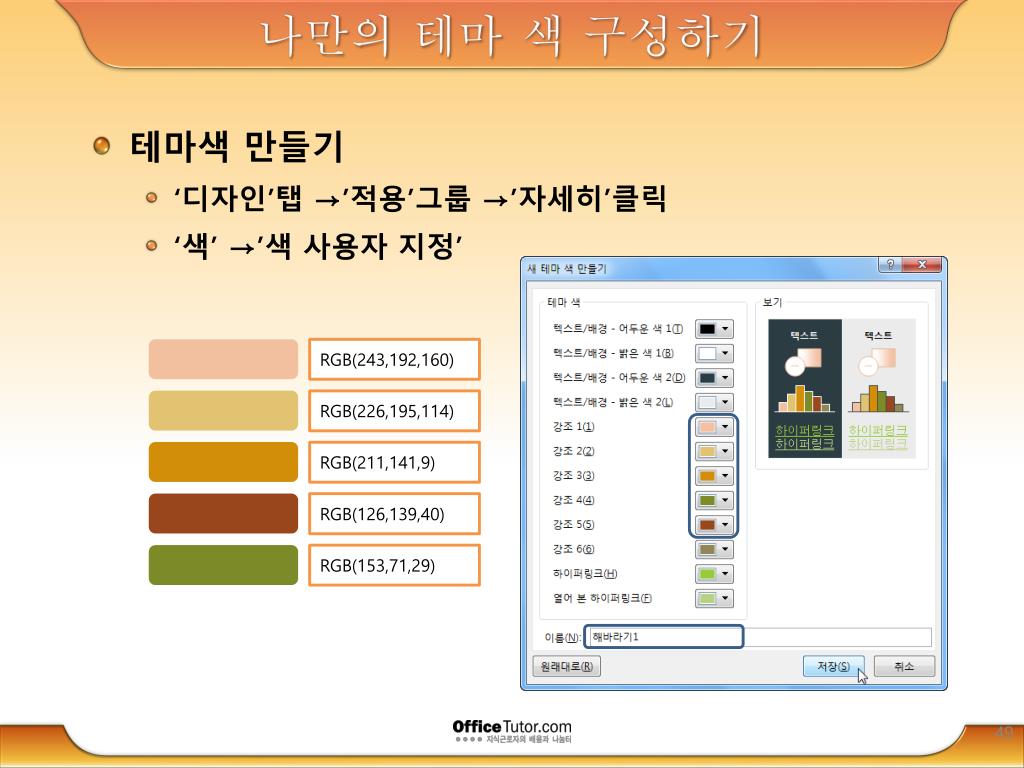The height and width of the screenshot is (768, 1024).
Task: Click the 하이퍼링크(H) label text
Action: pyautogui.click(x=585, y=573)
